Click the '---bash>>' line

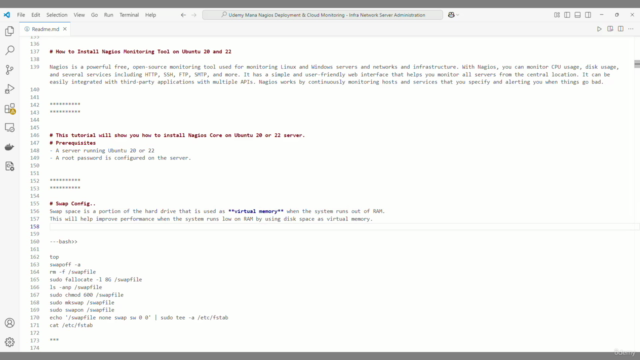coord(64,242)
